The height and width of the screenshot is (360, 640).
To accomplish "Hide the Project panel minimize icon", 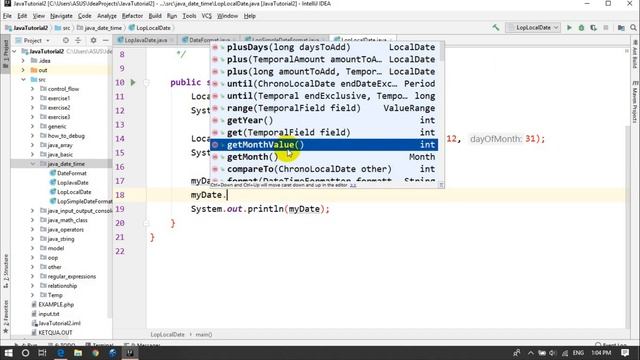I will (x=106, y=40).
